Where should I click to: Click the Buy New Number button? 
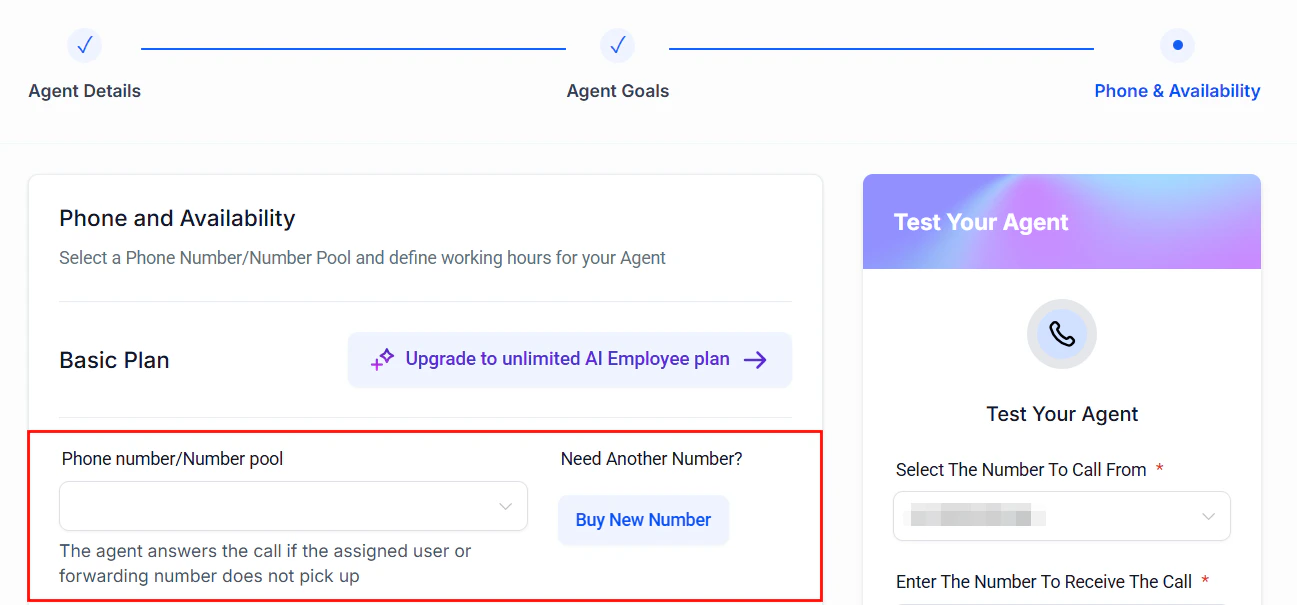click(x=643, y=519)
